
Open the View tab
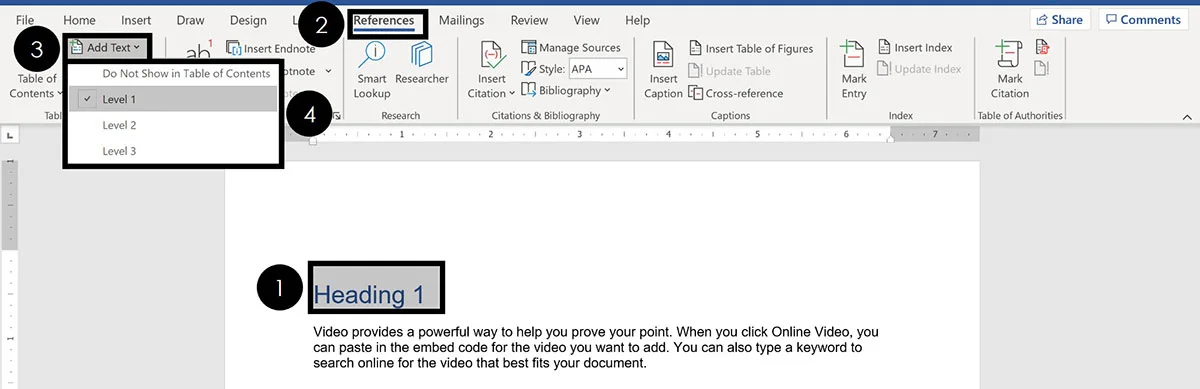coord(587,20)
